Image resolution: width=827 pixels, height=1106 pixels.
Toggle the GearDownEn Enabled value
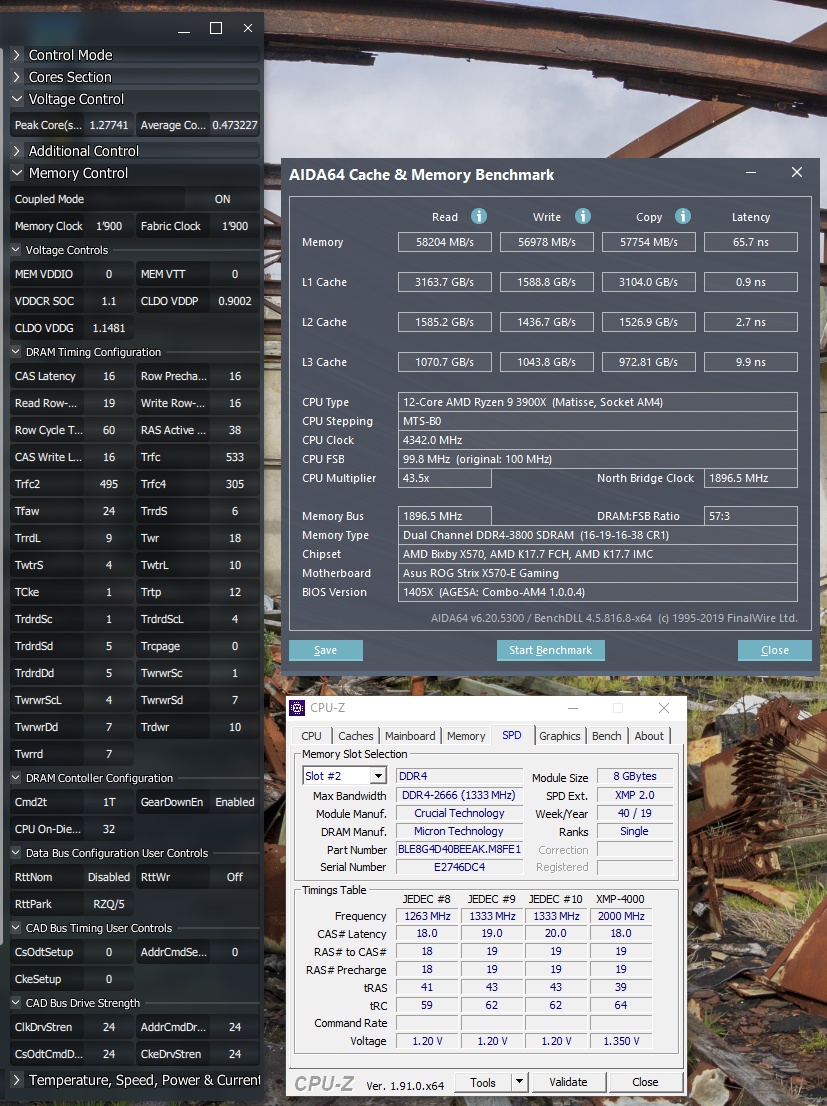[x=234, y=802]
